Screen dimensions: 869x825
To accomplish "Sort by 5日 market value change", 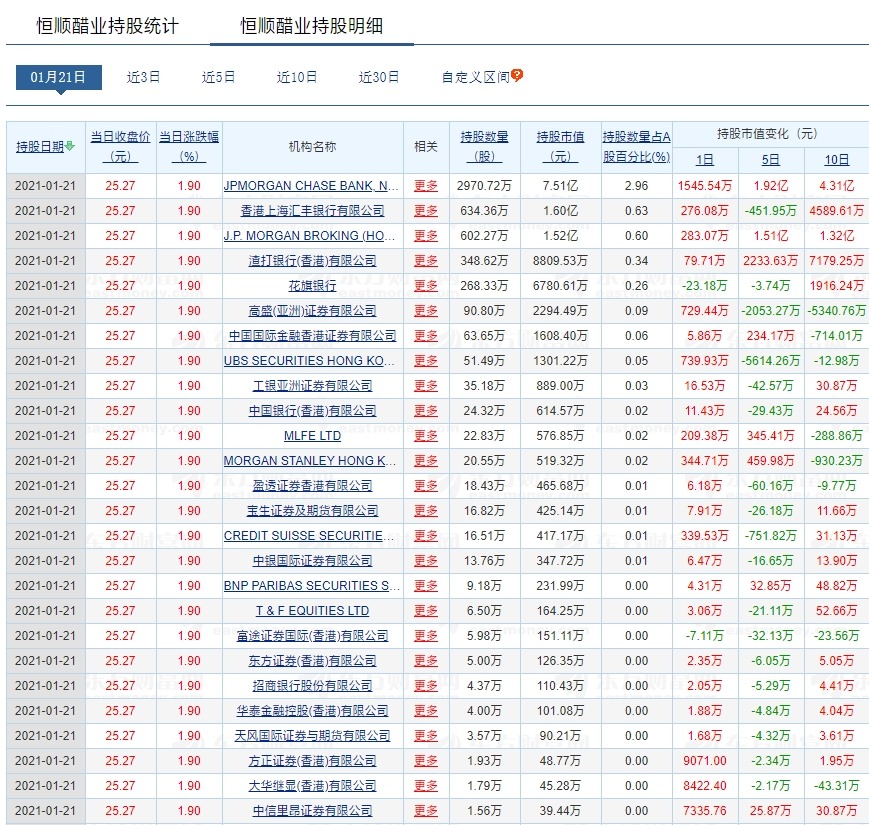I will (x=770, y=160).
